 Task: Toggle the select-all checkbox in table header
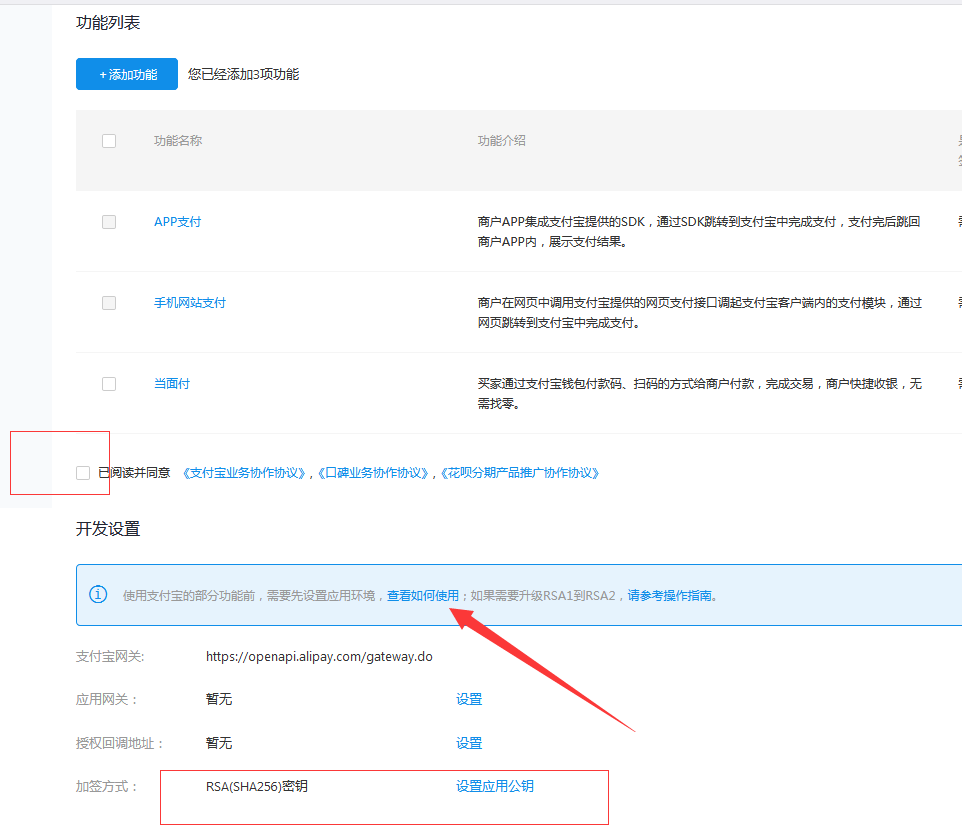coord(109,141)
